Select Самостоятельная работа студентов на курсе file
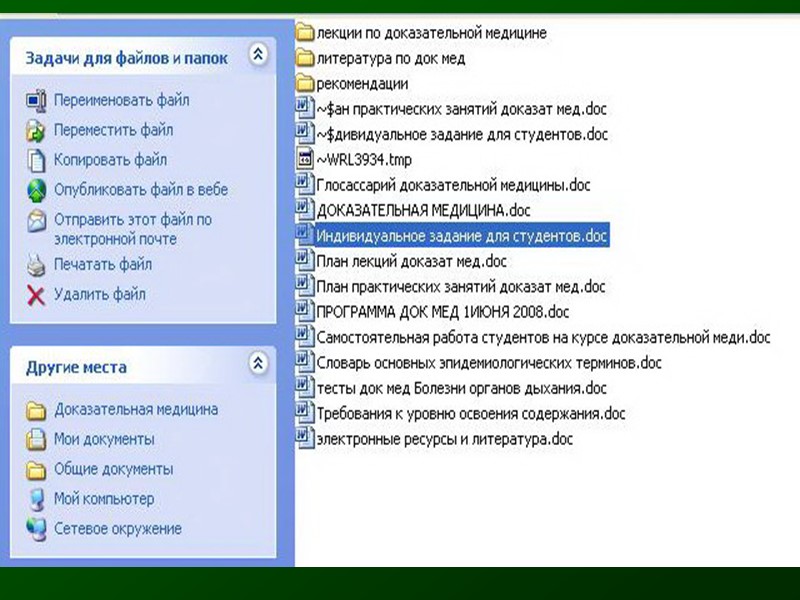This screenshot has width=800, height=600. tap(543, 338)
